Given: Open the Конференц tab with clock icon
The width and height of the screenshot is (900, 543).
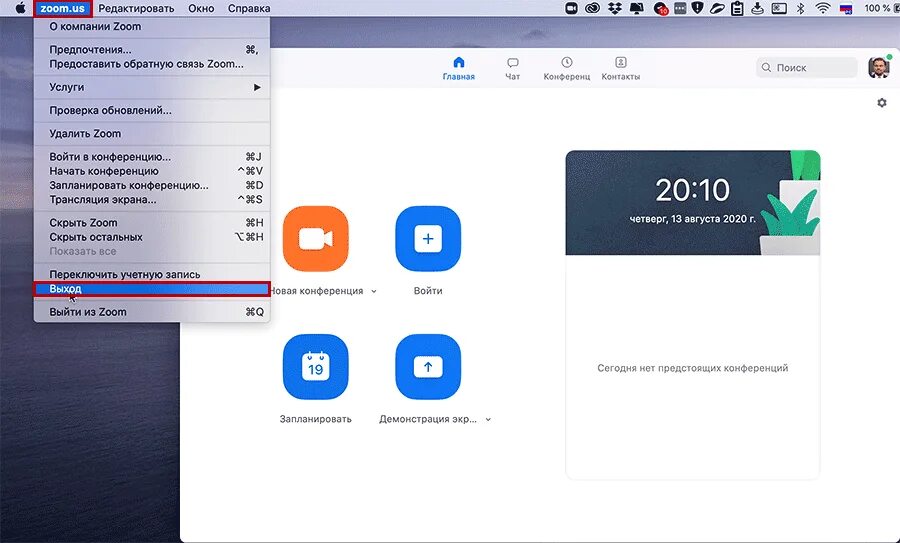Looking at the screenshot, I should [567, 68].
